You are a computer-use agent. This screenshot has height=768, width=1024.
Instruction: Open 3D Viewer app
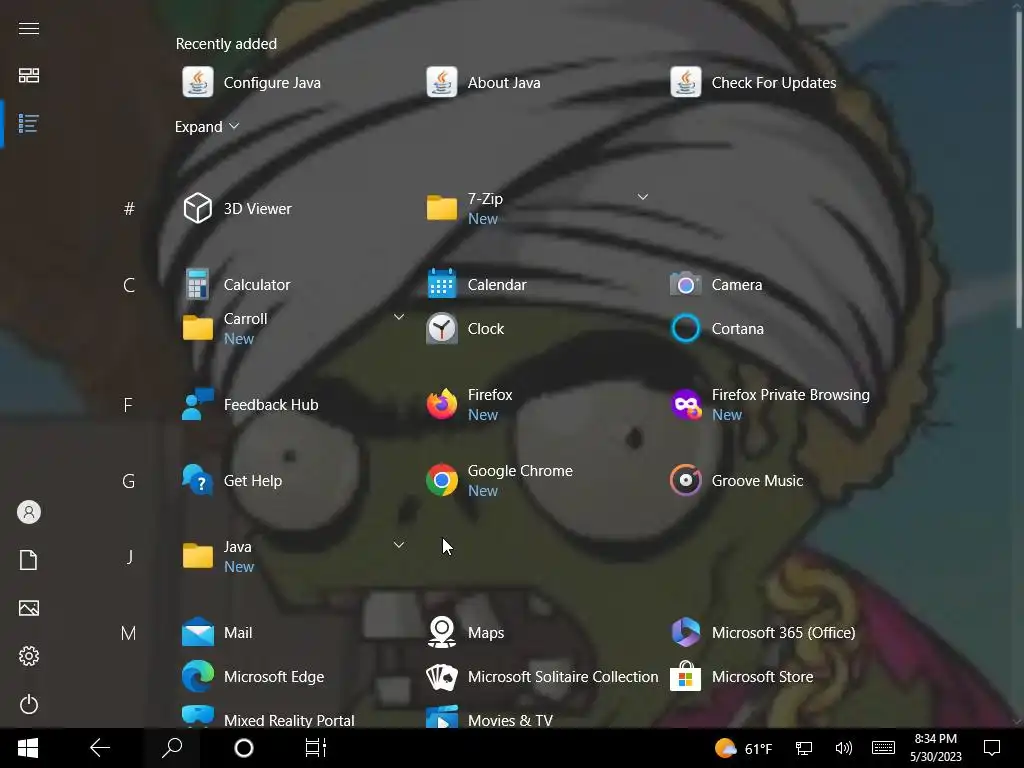(237, 209)
